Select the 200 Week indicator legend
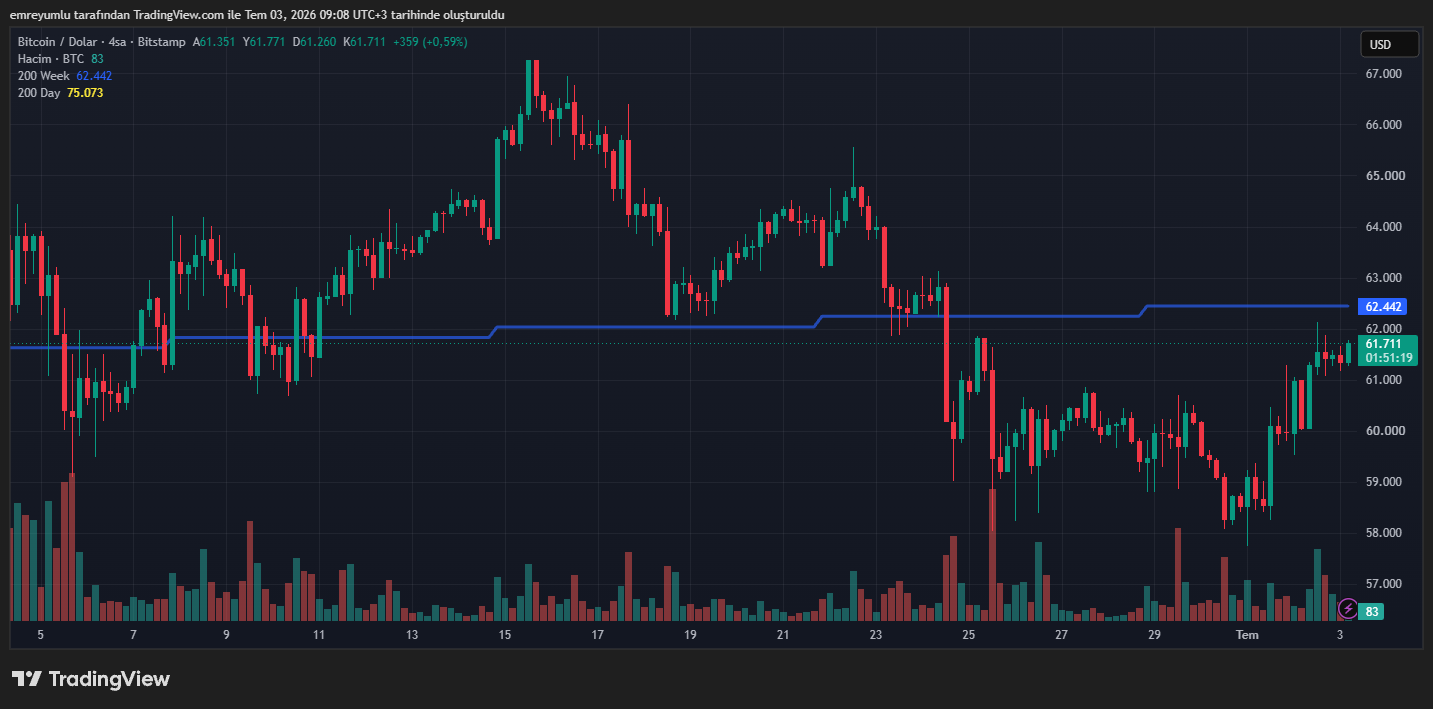This screenshot has width=1433, height=709. coord(44,76)
